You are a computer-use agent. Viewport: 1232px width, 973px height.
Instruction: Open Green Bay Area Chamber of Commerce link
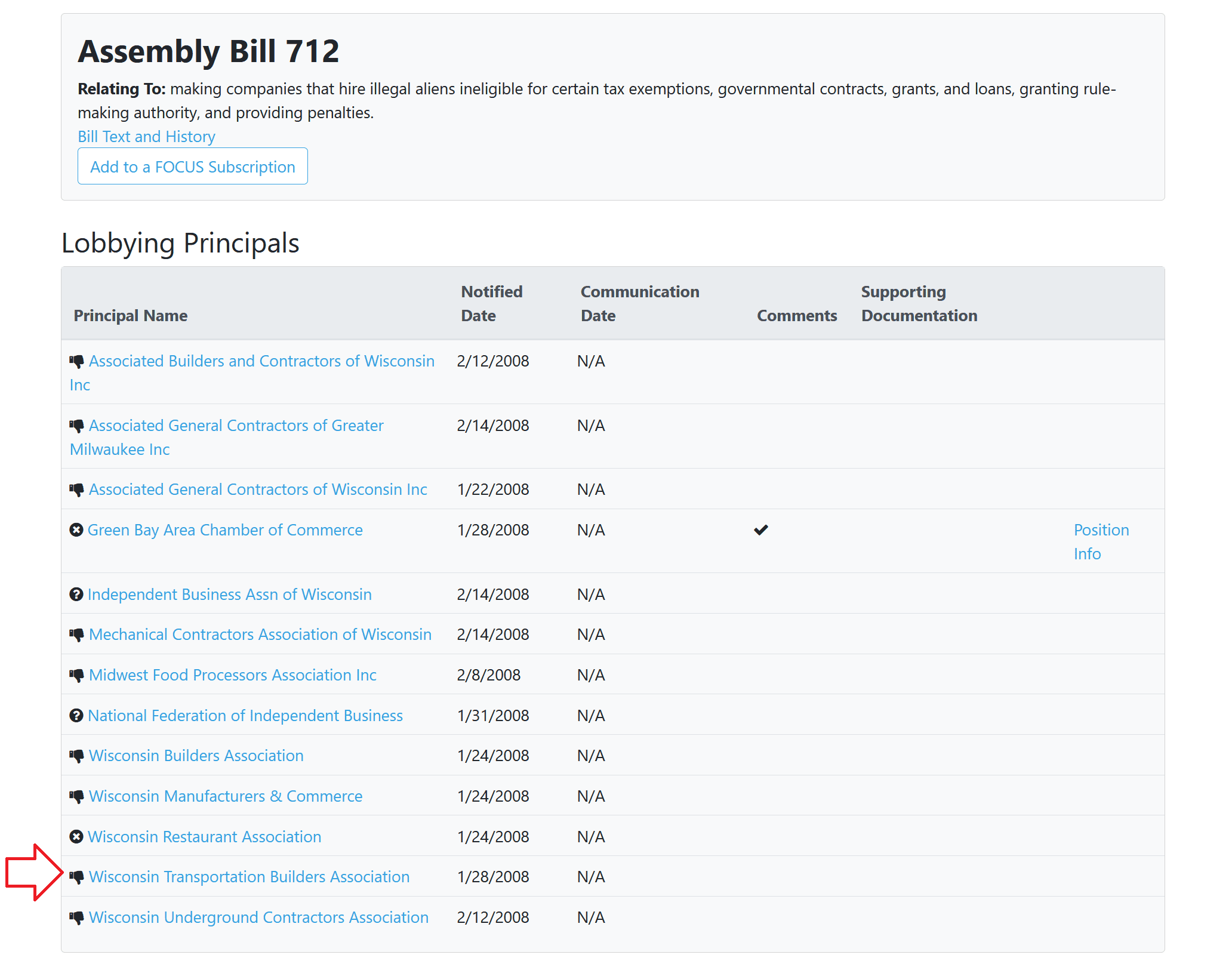225,530
